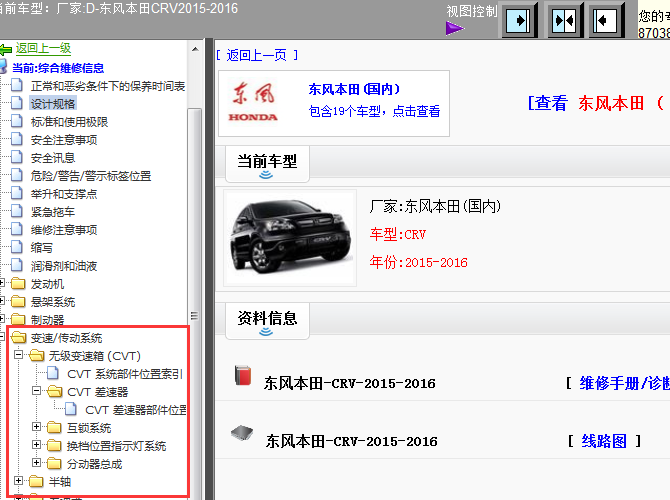670x500 pixels.
Task: Click document icon for 正常和恶劣条件下的保养时间表
Action: 16,85
